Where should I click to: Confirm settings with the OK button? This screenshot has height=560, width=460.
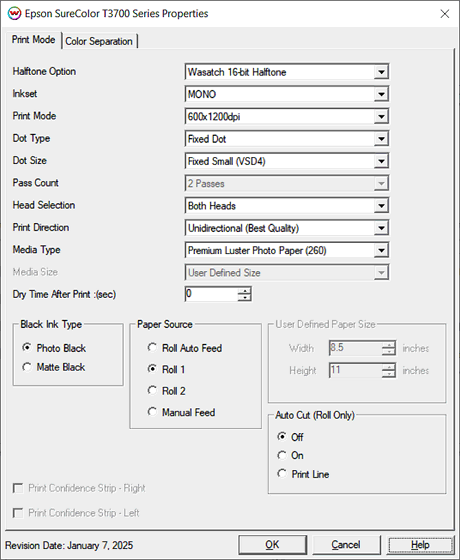[x=272, y=545]
